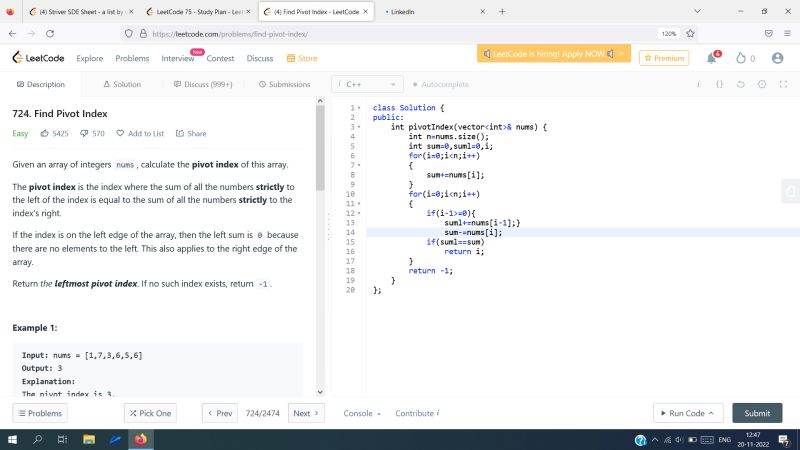This screenshot has height=450, width=800.
Task: Open the Submissions tab
Action: (284, 84)
